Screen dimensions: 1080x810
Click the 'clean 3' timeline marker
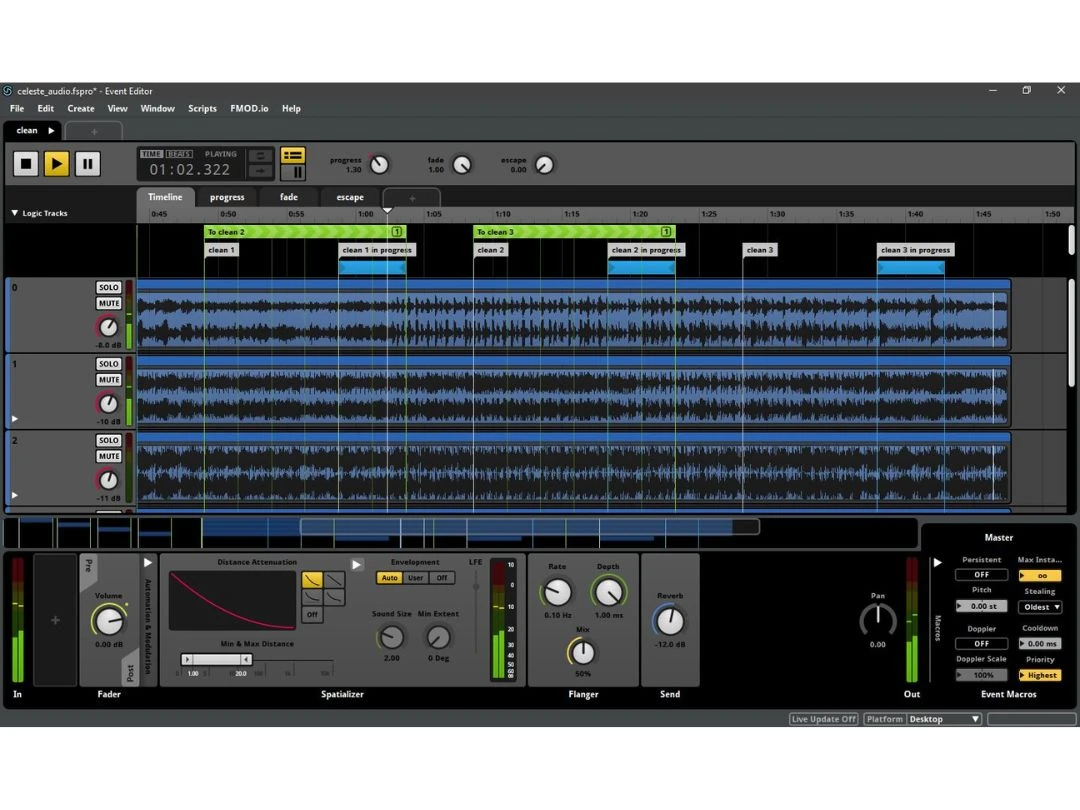[759, 250]
